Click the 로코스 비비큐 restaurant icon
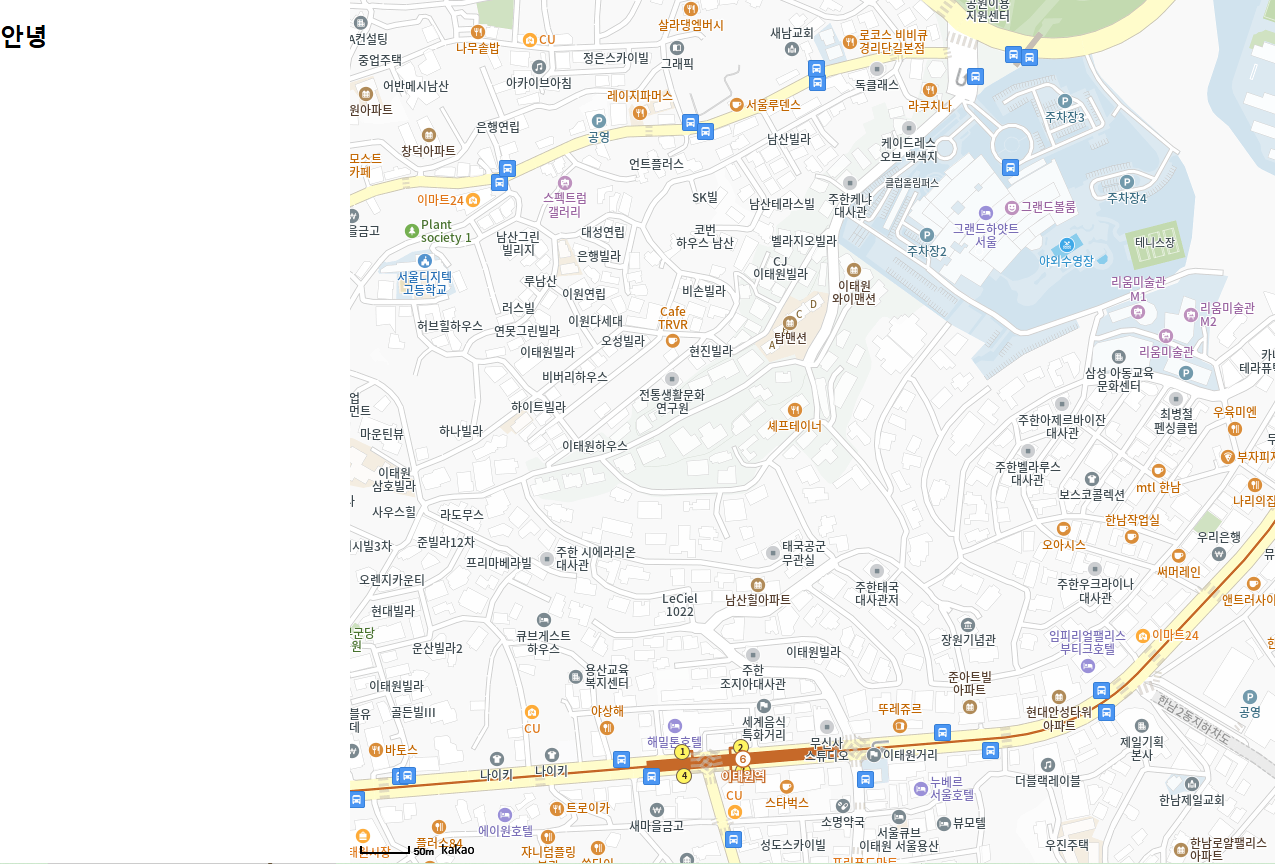 849,41
